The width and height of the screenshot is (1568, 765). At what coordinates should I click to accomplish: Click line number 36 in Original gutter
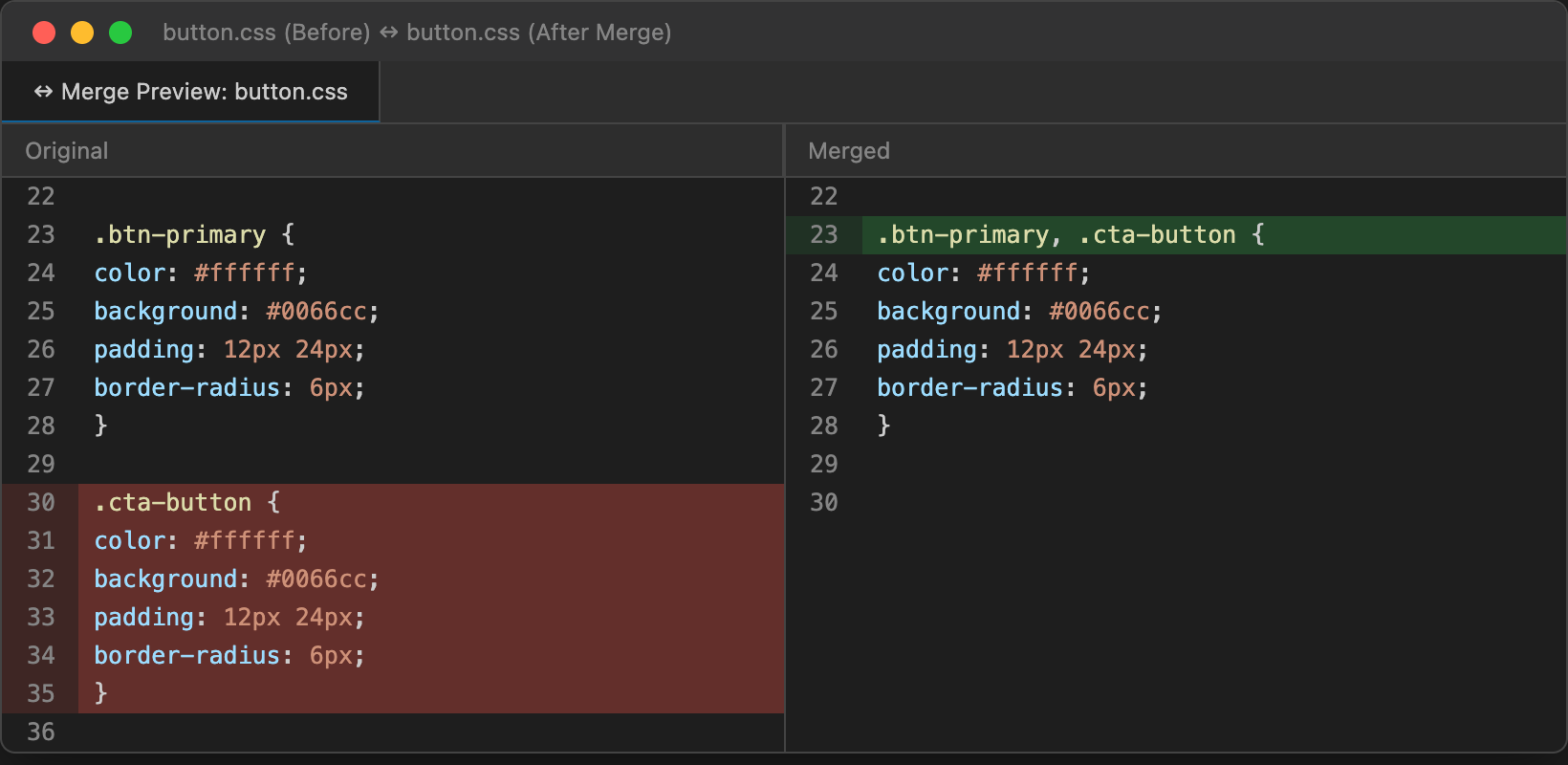pos(41,732)
